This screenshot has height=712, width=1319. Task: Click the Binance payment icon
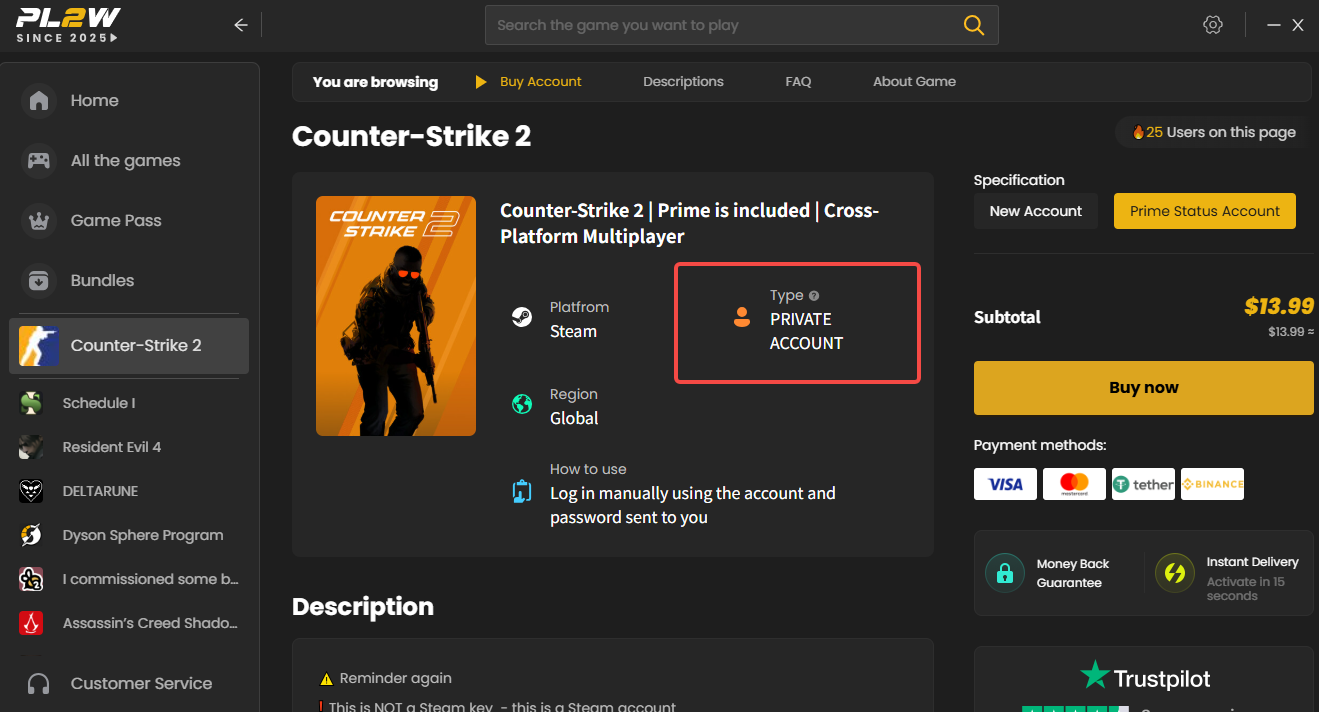(1212, 484)
